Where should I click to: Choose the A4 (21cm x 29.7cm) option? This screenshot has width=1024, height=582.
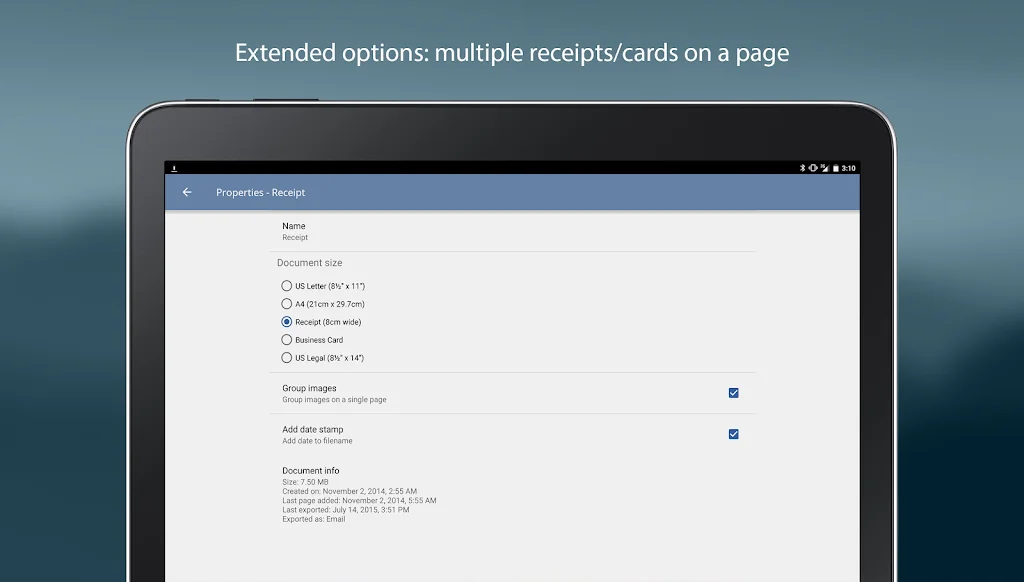287,304
